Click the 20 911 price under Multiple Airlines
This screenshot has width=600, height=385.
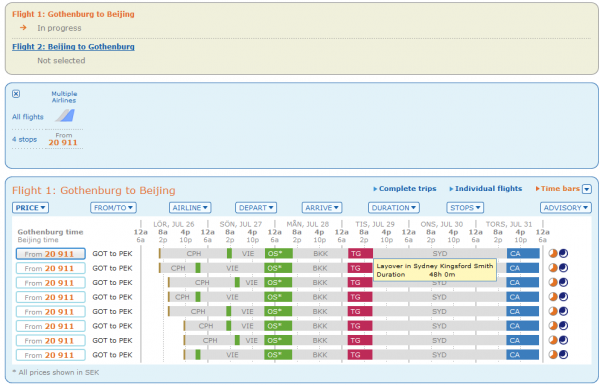[63, 143]
